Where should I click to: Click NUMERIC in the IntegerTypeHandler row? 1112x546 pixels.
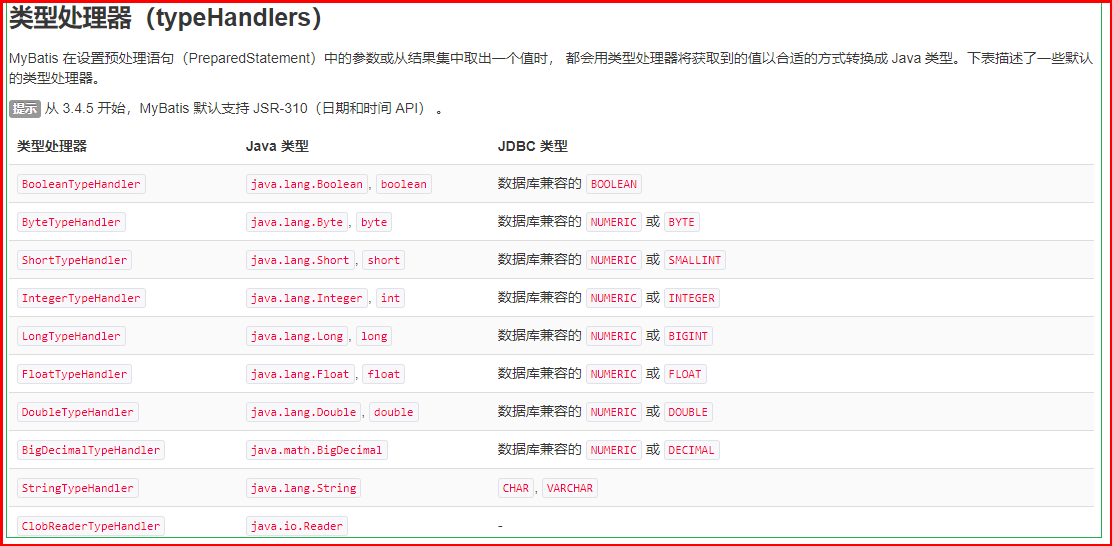(x=614, y=298)
